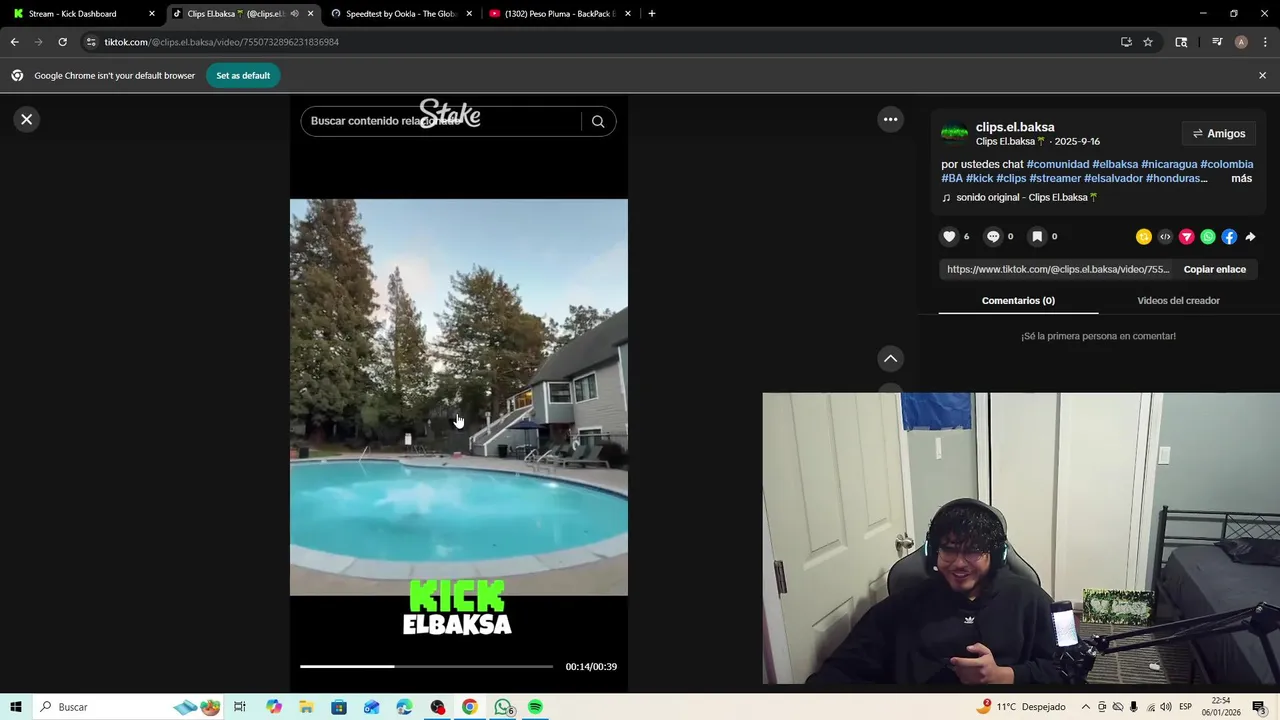Switch to Peso Pluma YouTube tab
The image size is (1280, 720).
click(x=560, y=14)
